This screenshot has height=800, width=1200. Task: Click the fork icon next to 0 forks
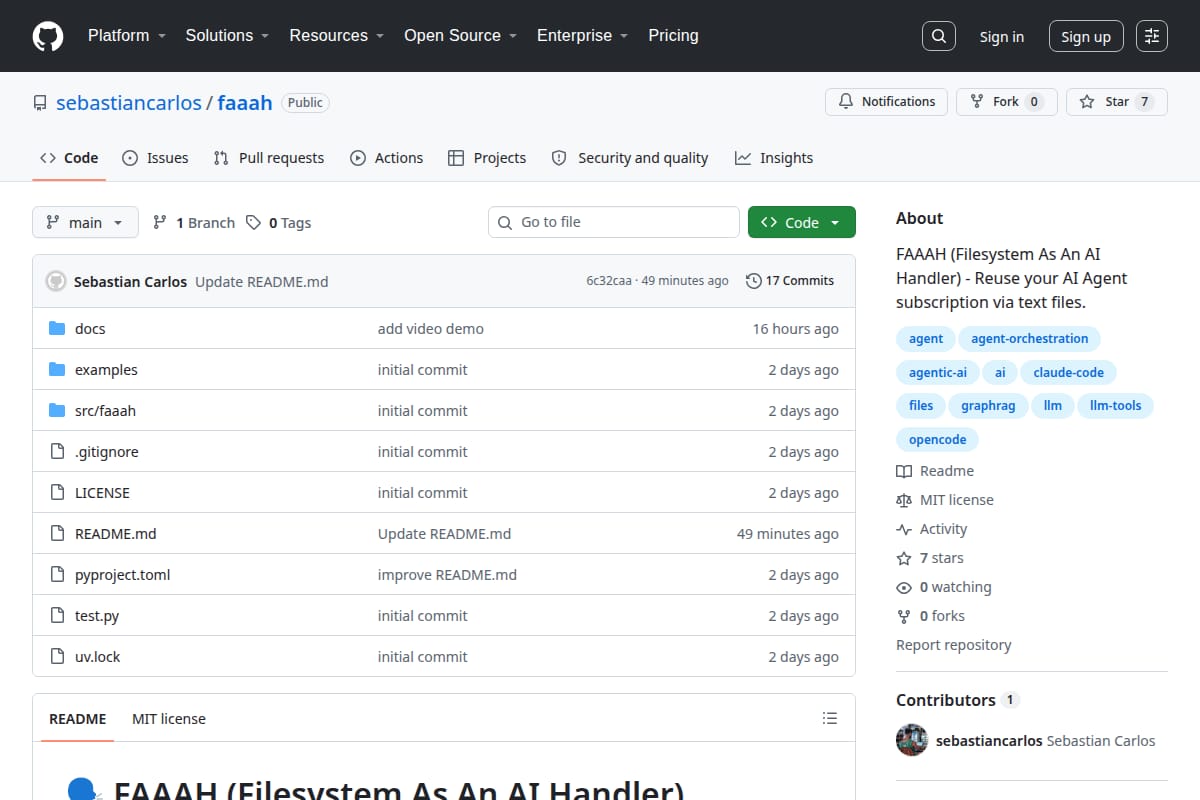(x=904, y=616)
